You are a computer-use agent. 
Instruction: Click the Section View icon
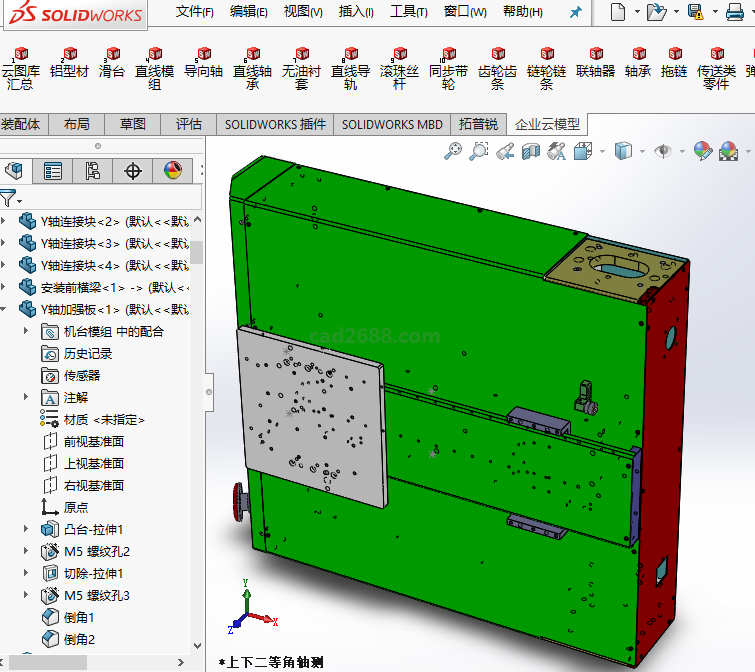(x=531, y=151)
